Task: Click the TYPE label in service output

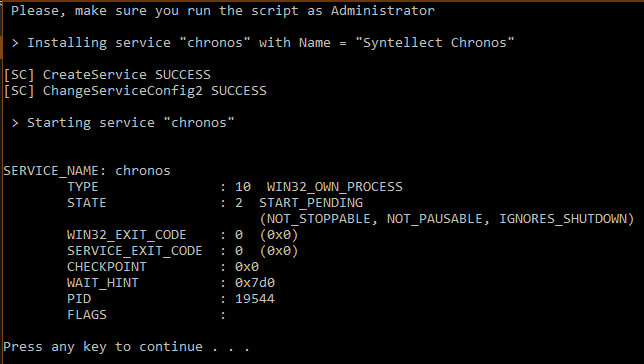Action: click(x=83, y=187)
